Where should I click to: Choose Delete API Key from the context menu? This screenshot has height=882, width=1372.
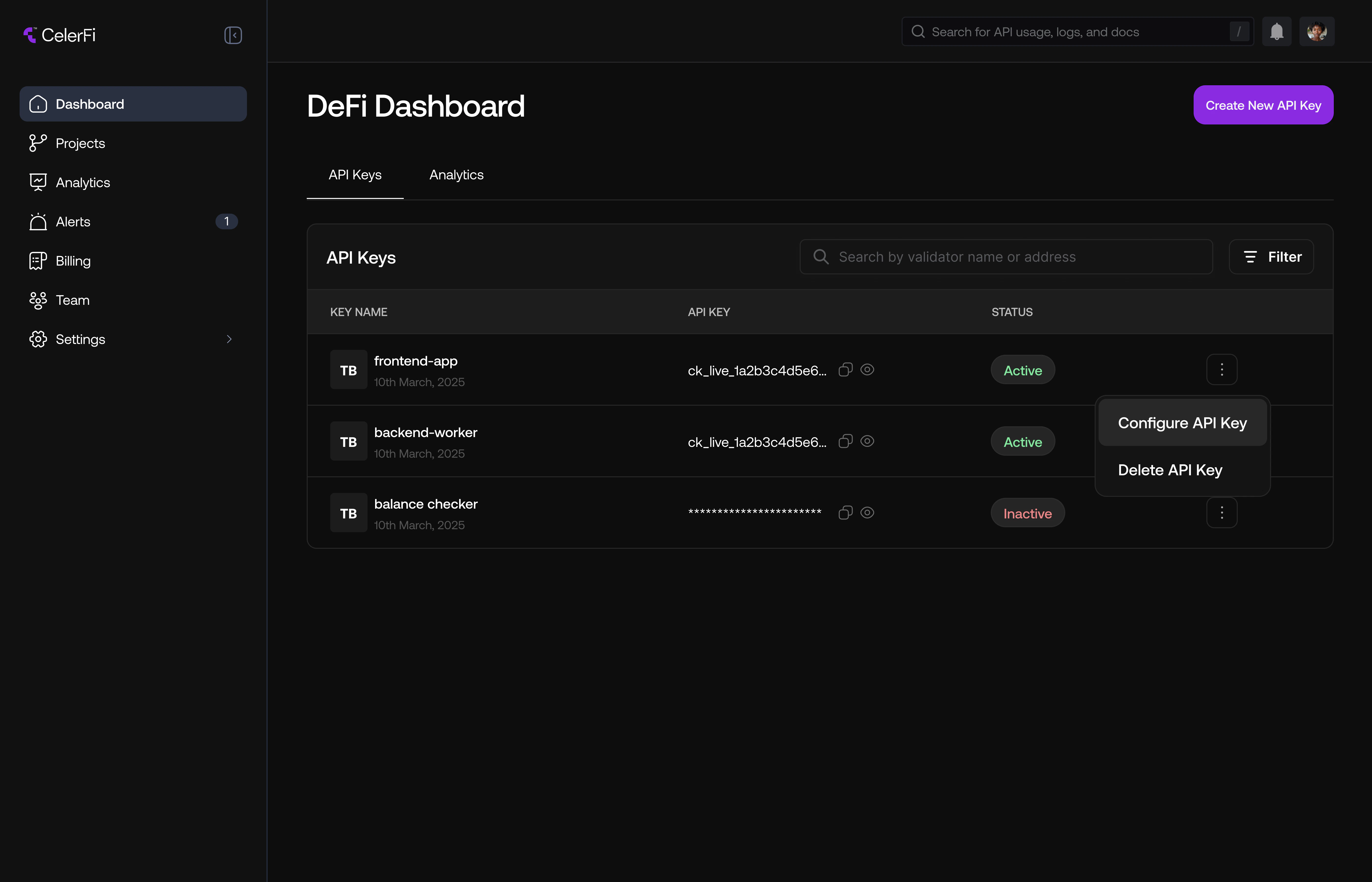[x=1170, y=470]
